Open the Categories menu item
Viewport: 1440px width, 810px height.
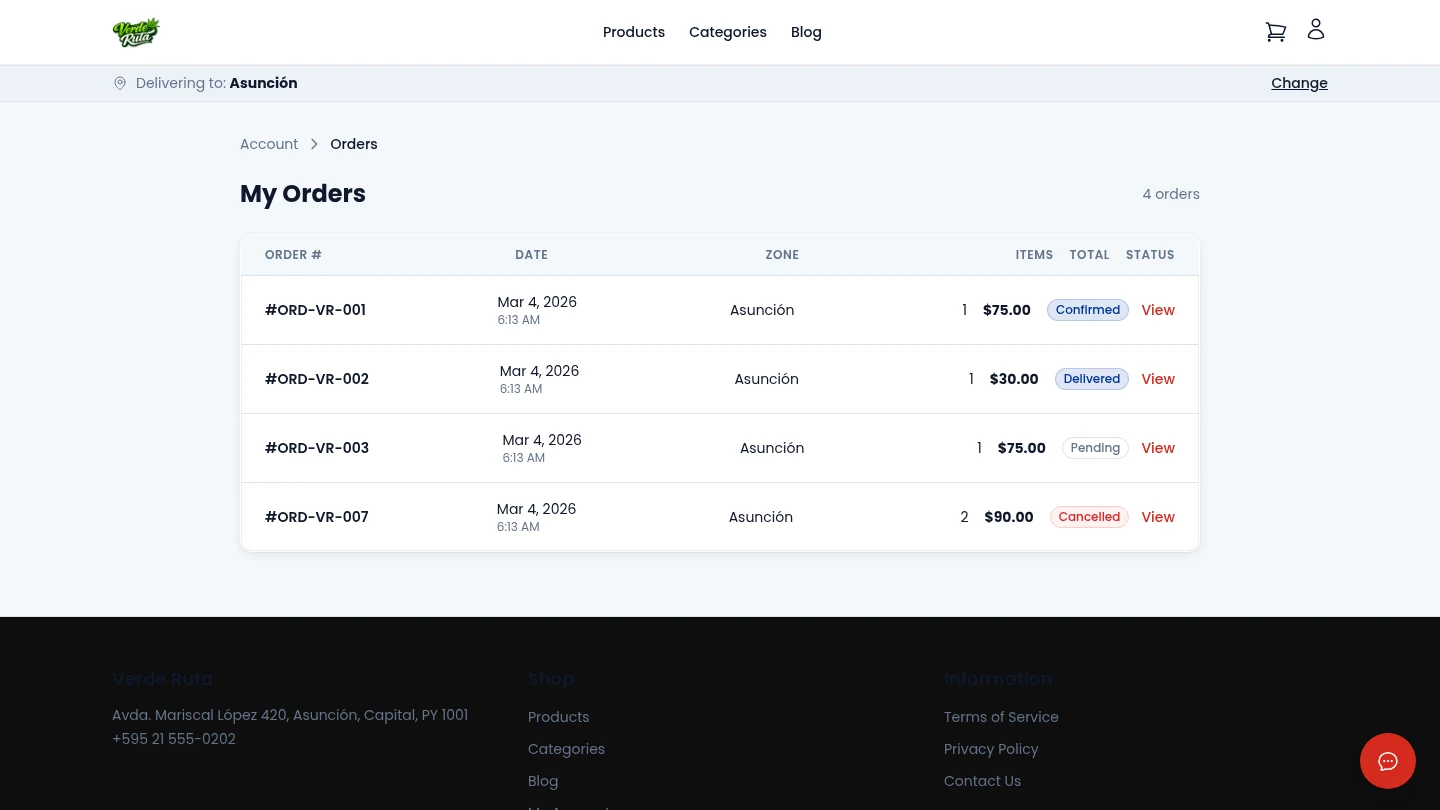[x=727, y=32]
